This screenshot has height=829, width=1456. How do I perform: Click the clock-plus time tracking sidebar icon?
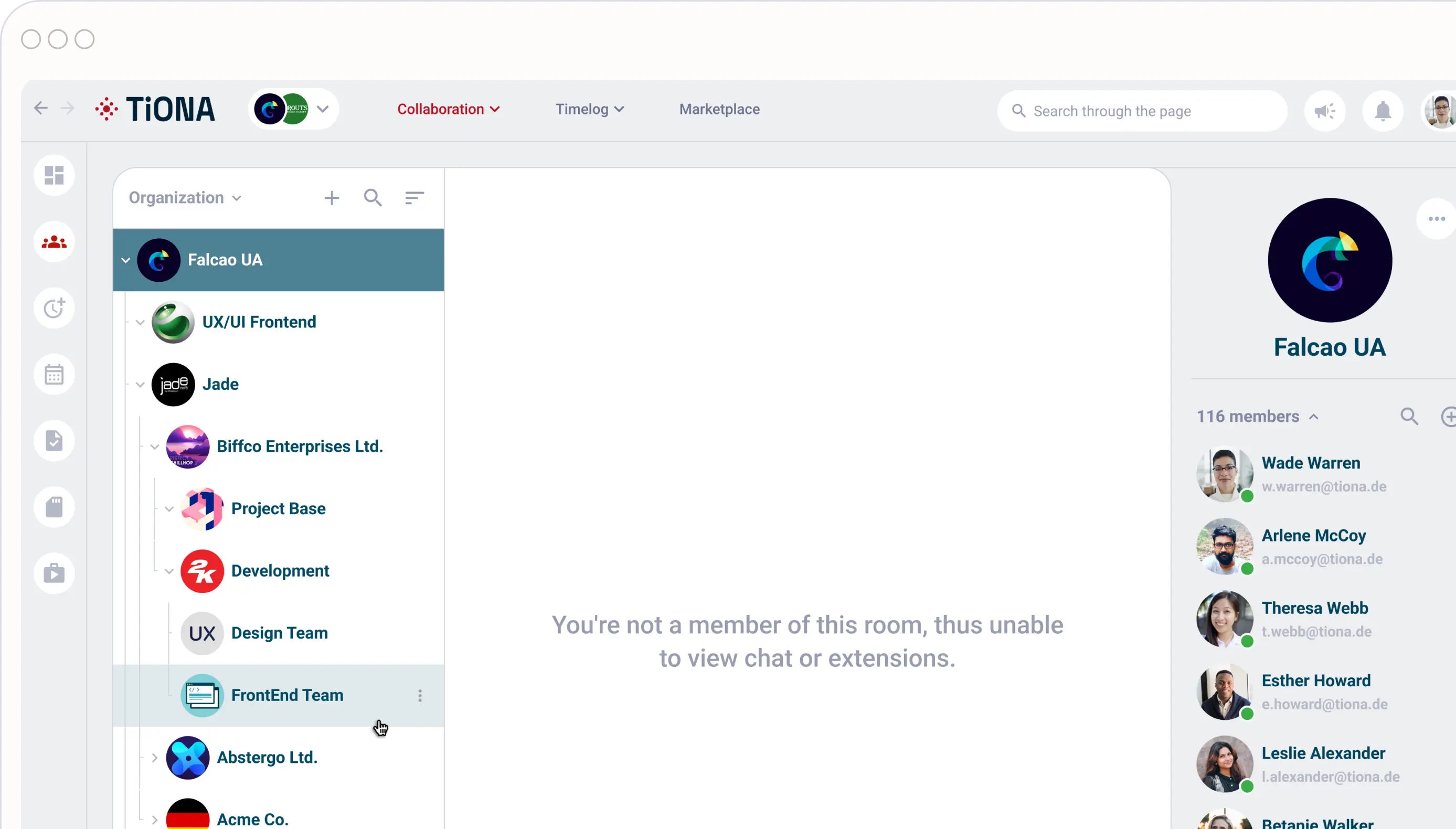[54, 308]
